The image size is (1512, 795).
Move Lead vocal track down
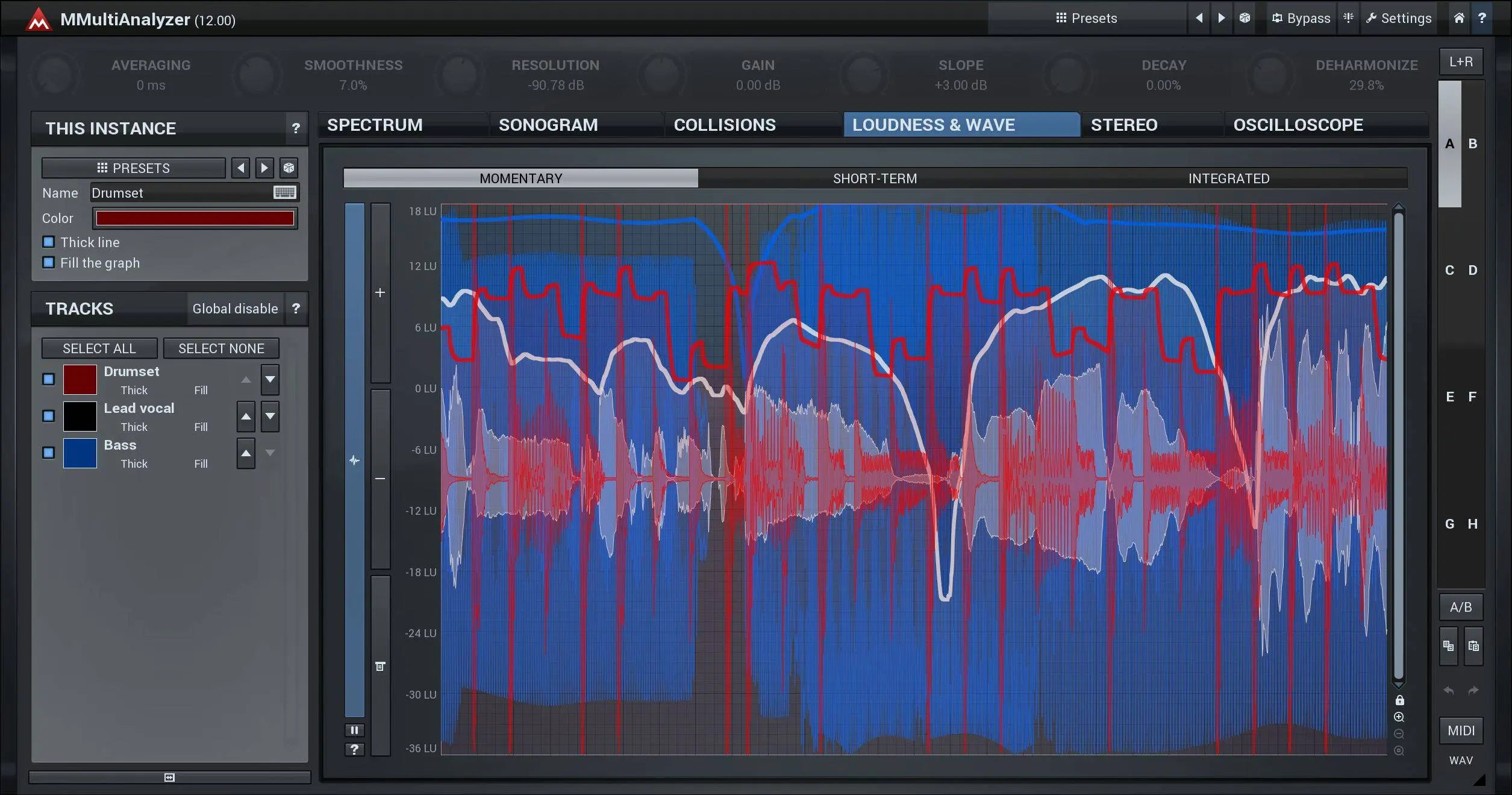[270, 416]
